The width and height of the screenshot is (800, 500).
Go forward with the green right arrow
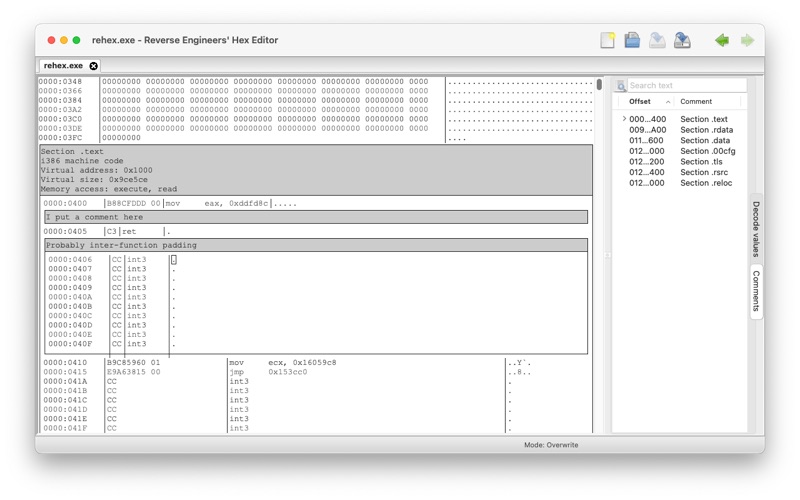[747, 40]
